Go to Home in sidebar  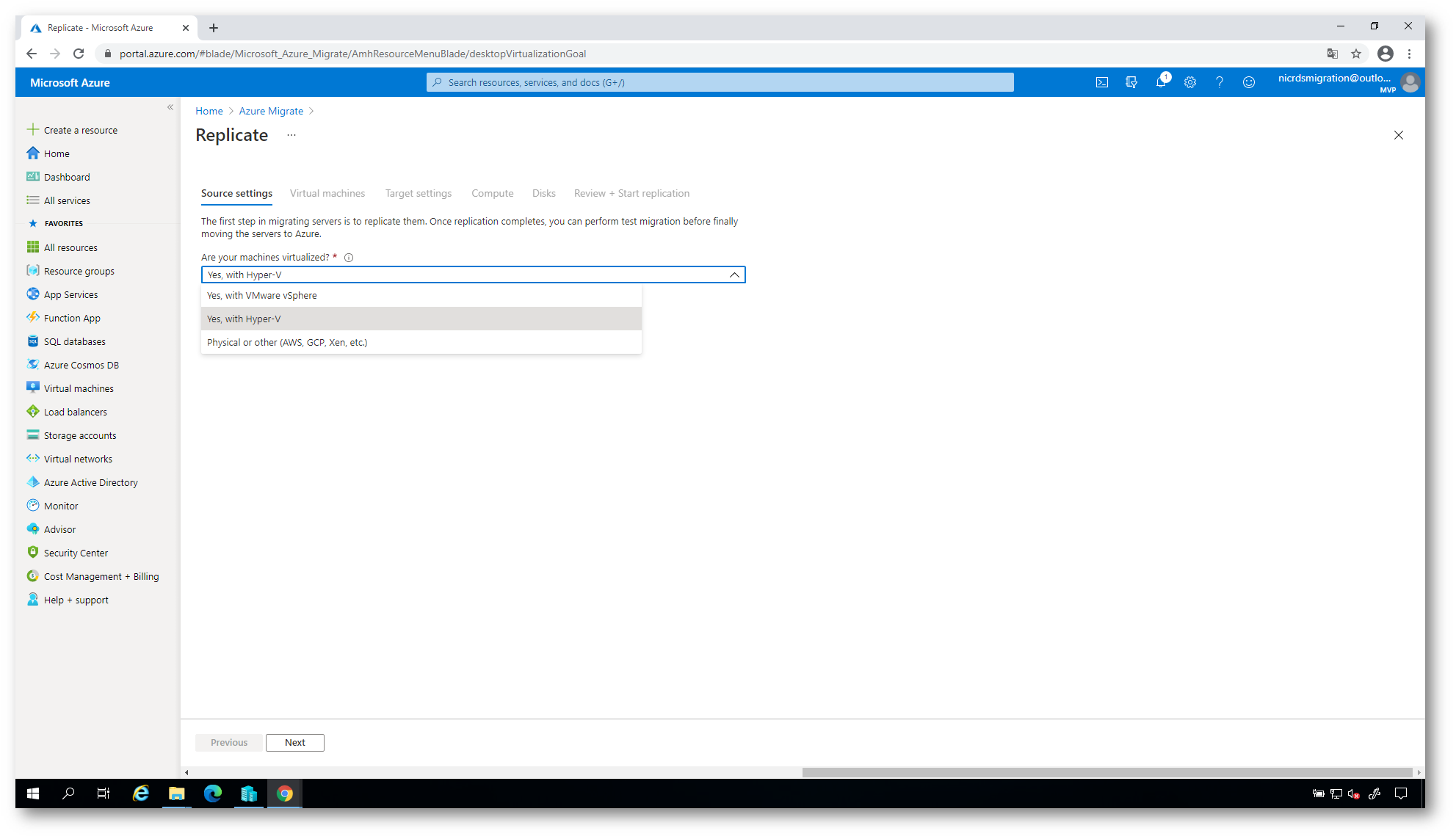[x=48, y=153]
